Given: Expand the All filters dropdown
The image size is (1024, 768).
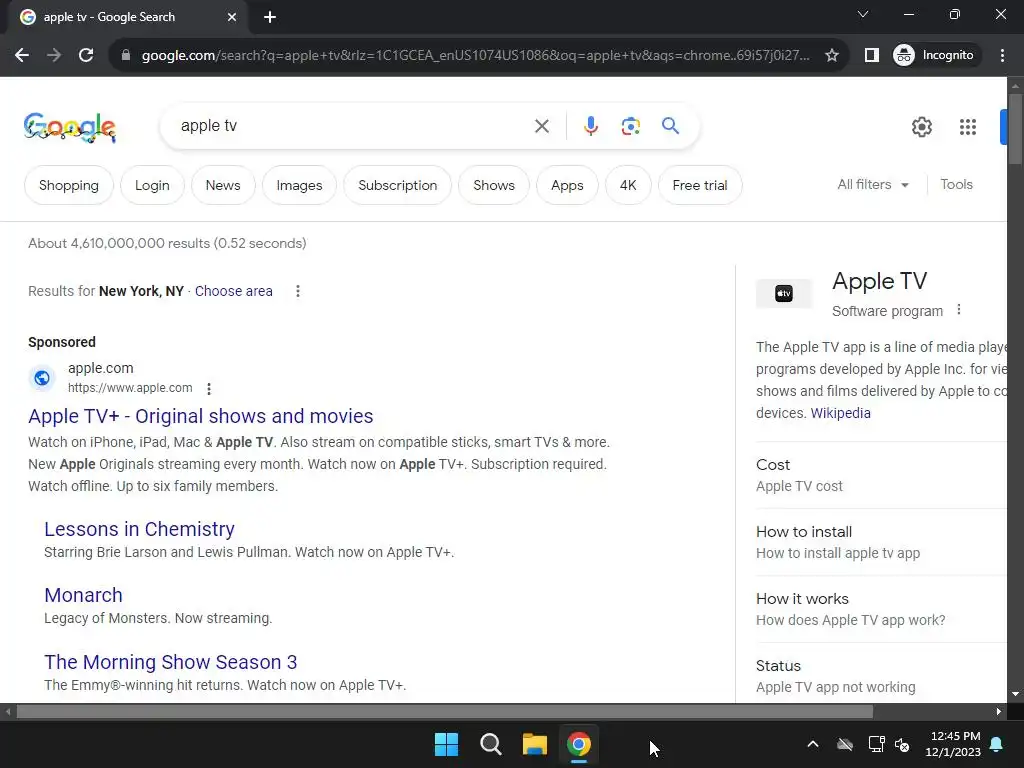Looking at the screenshot, I should pos(873,185).
